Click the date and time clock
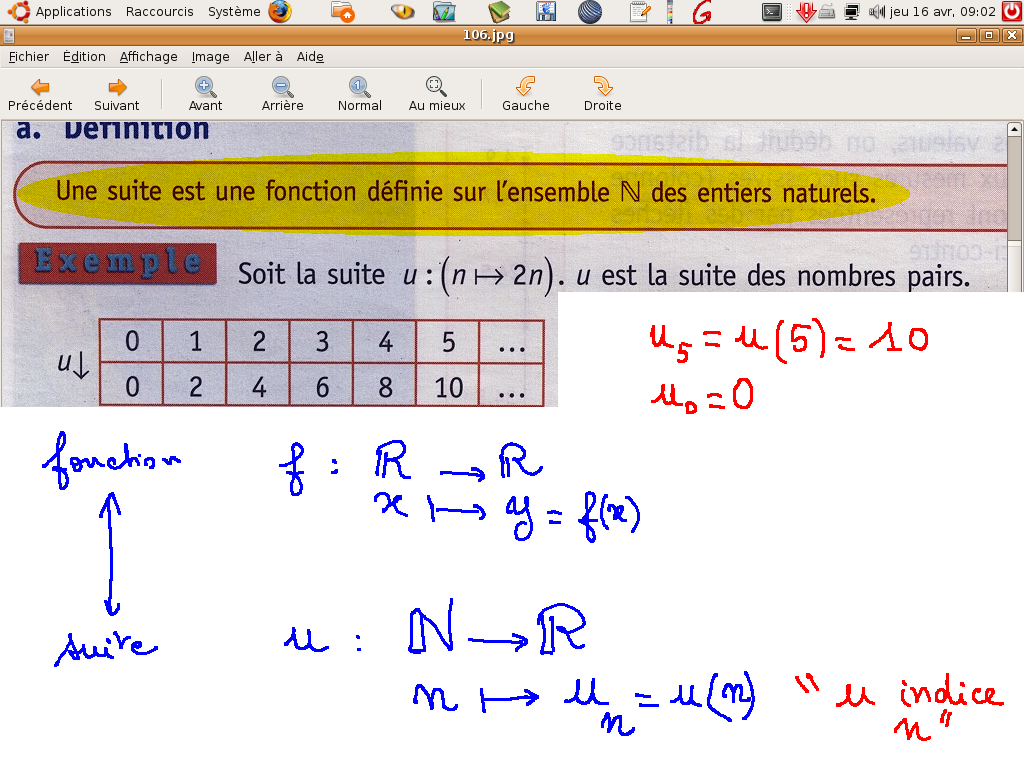The width and height of the screenshot is (1024, 768). coord(942,12)
